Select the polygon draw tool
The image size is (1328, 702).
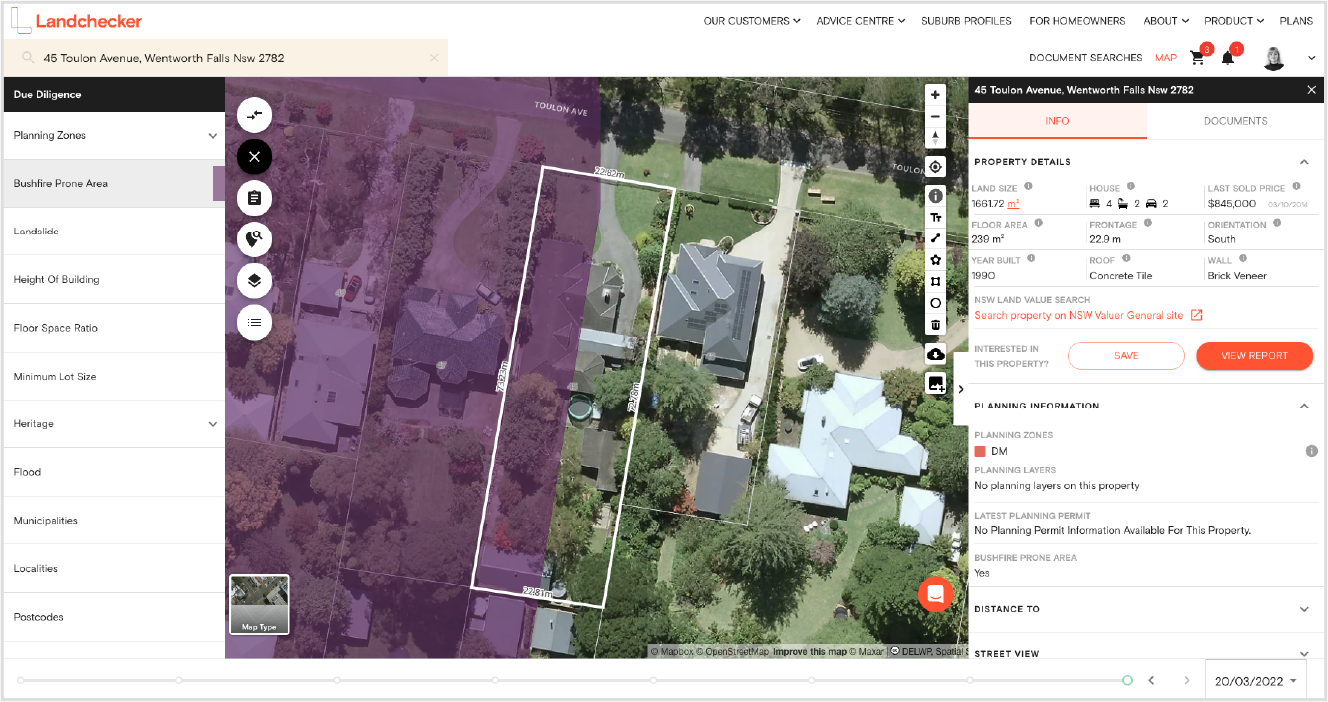point(936,260)
